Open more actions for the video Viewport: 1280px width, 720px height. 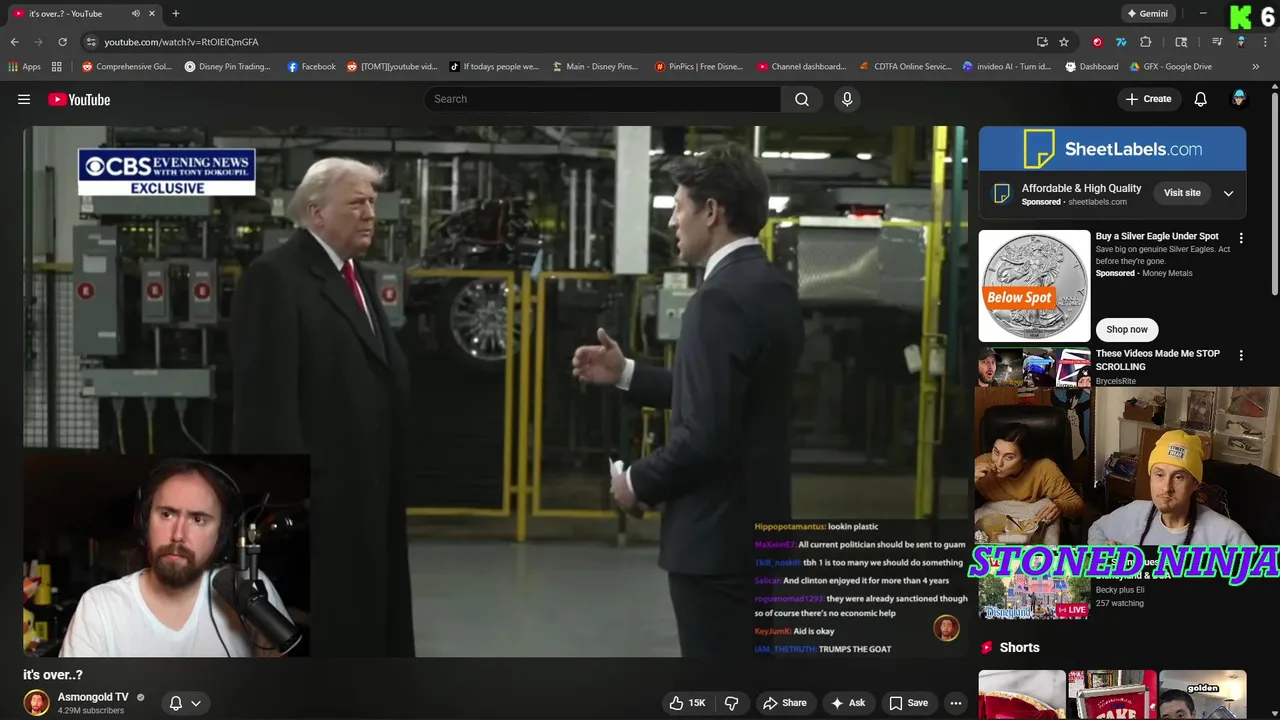(956, 703)
